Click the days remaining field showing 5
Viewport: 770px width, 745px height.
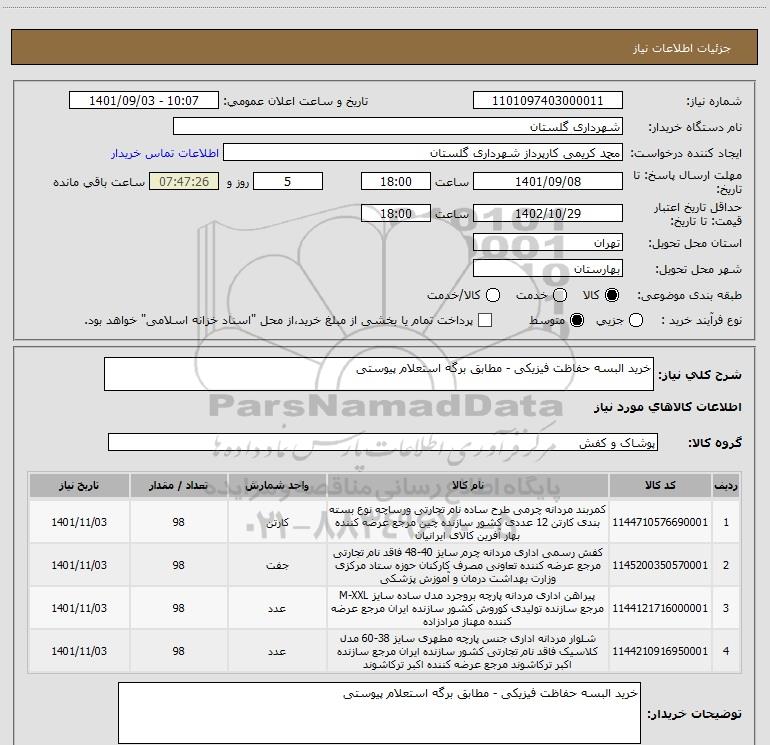click(x=288, y=181)
